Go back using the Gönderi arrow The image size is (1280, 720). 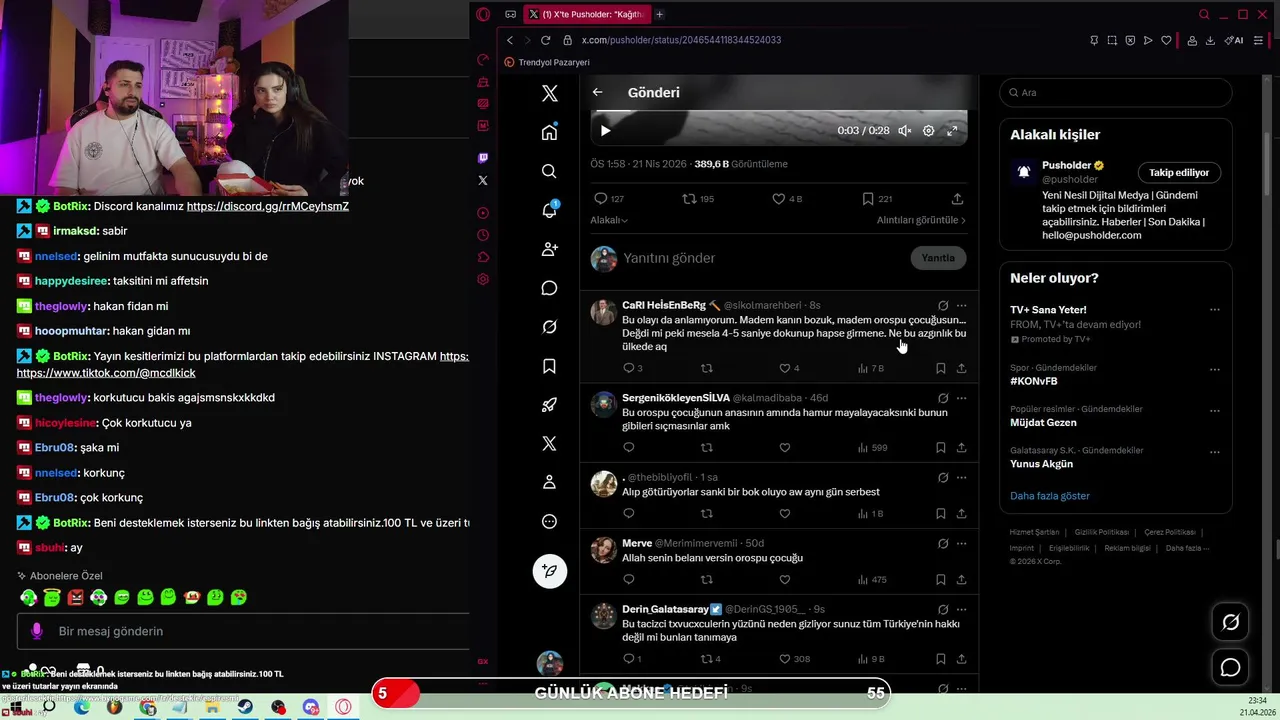(597, 92)
